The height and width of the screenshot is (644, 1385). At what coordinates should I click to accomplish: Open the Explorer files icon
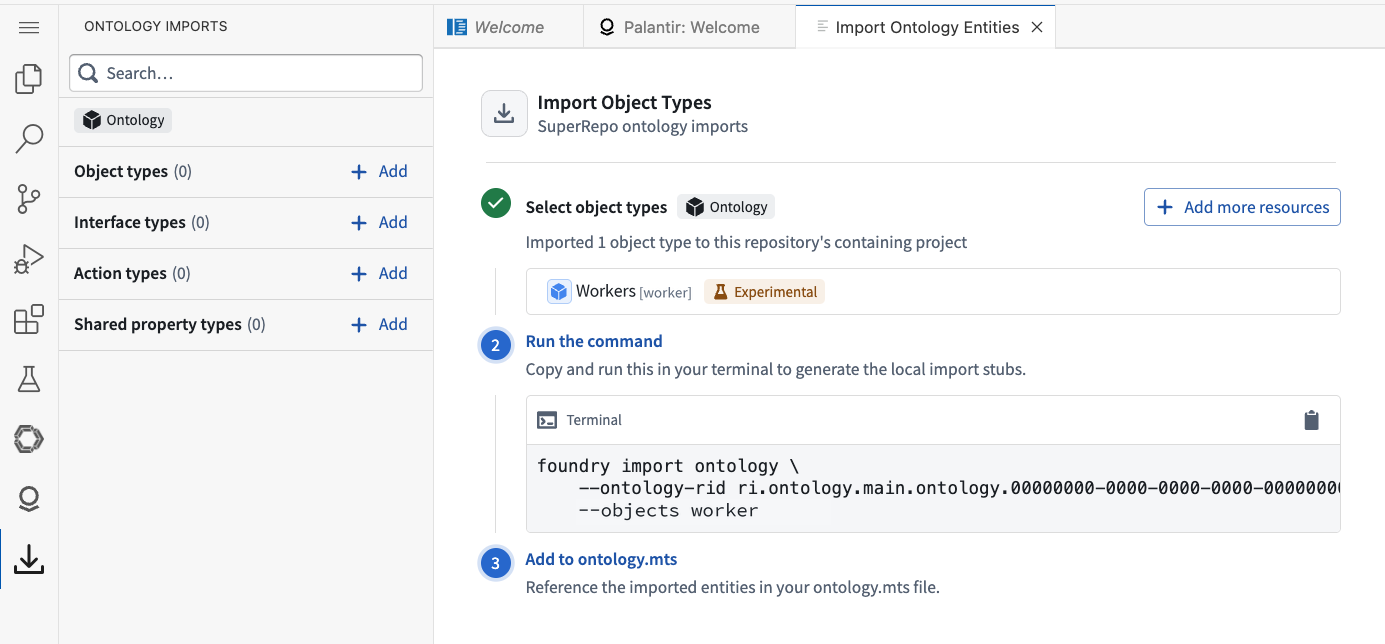(x=29, y=79)
